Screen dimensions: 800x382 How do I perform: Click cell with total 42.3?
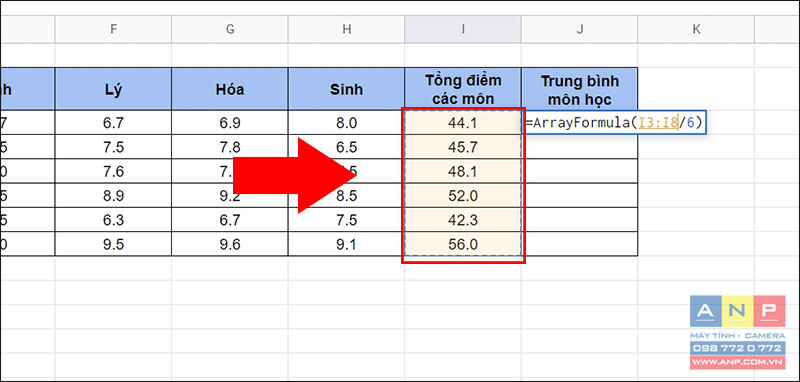pyautogui.click(x=463, y=220)
